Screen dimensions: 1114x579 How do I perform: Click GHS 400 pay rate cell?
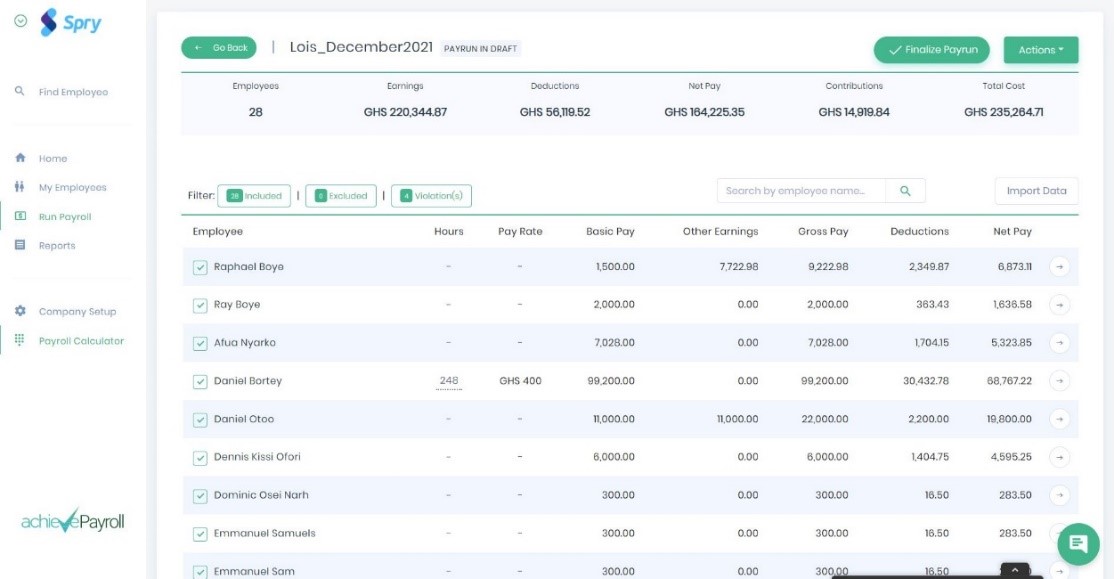click(520, 381)
